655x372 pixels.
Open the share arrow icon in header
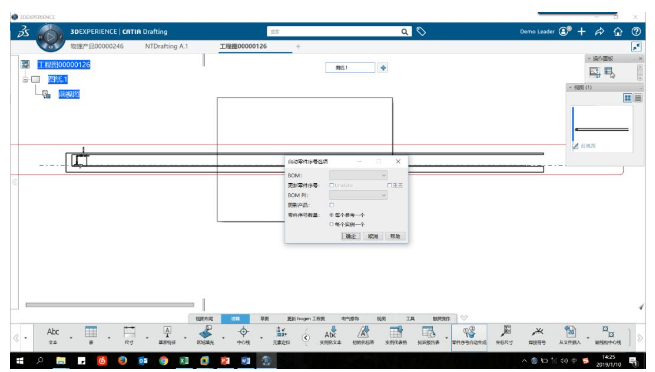tap(599, 31)
